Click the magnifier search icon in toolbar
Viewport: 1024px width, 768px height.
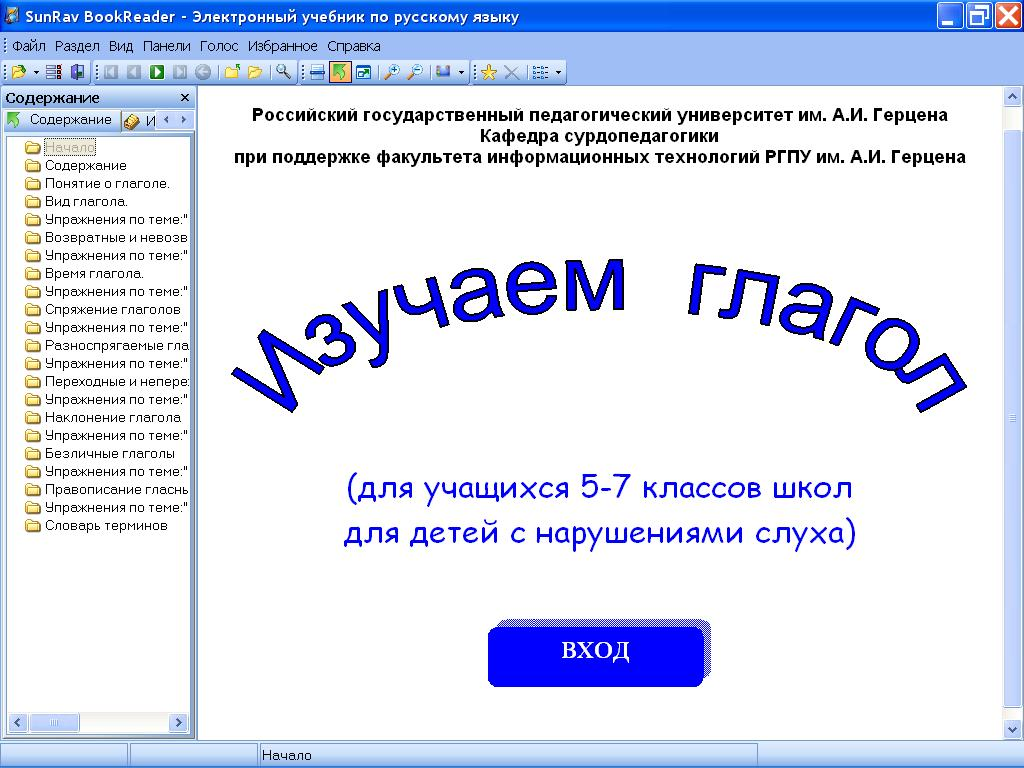(x=284, y=72)
